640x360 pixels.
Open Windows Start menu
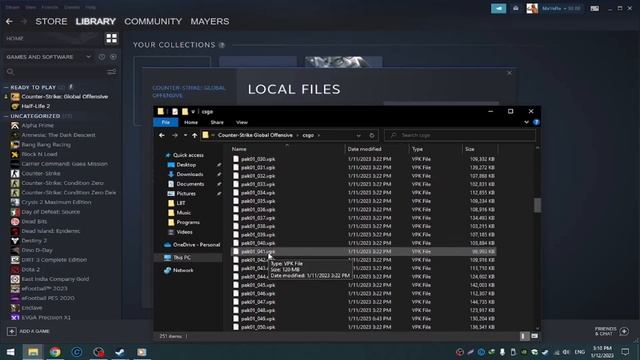click(11, 352)
